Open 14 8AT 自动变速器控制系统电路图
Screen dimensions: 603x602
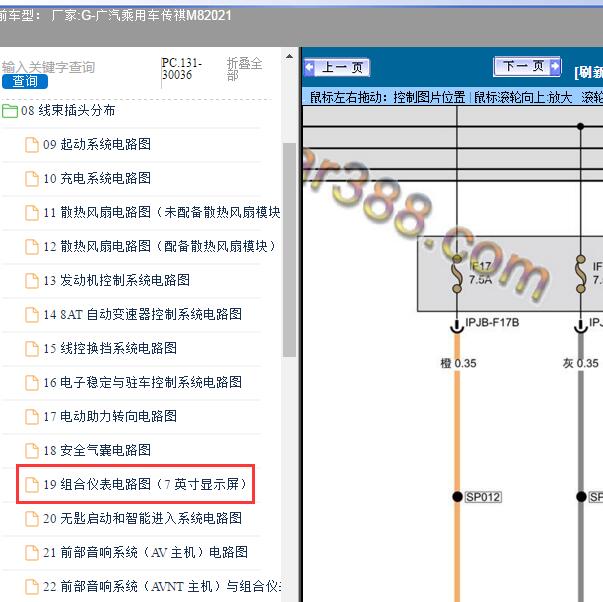click(x=142, y=314)
